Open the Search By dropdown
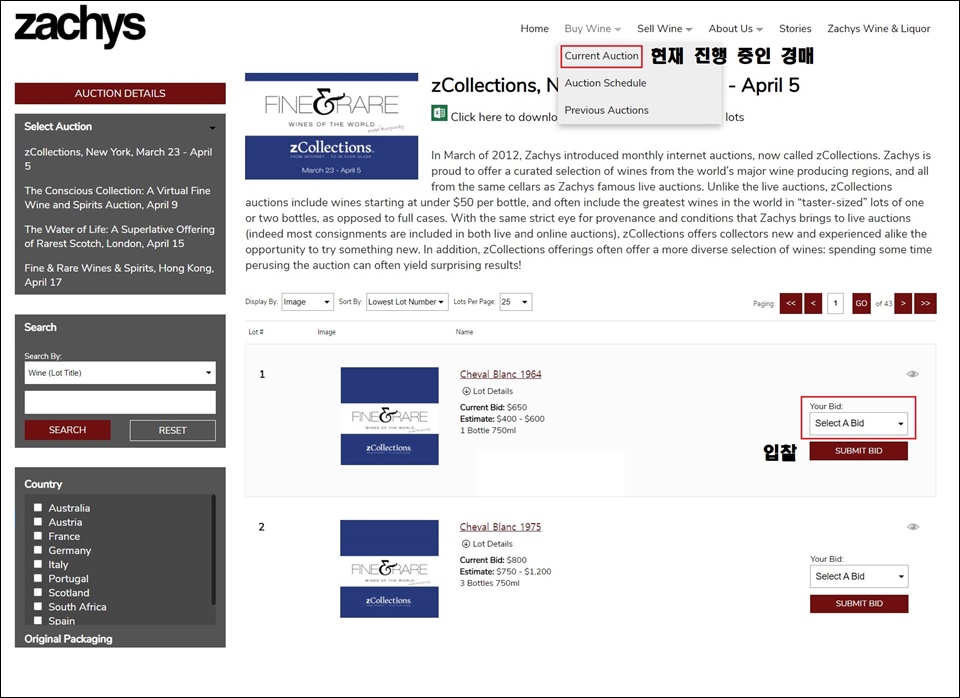This screenshot has height=698, width=960. [x=120, y=373]
